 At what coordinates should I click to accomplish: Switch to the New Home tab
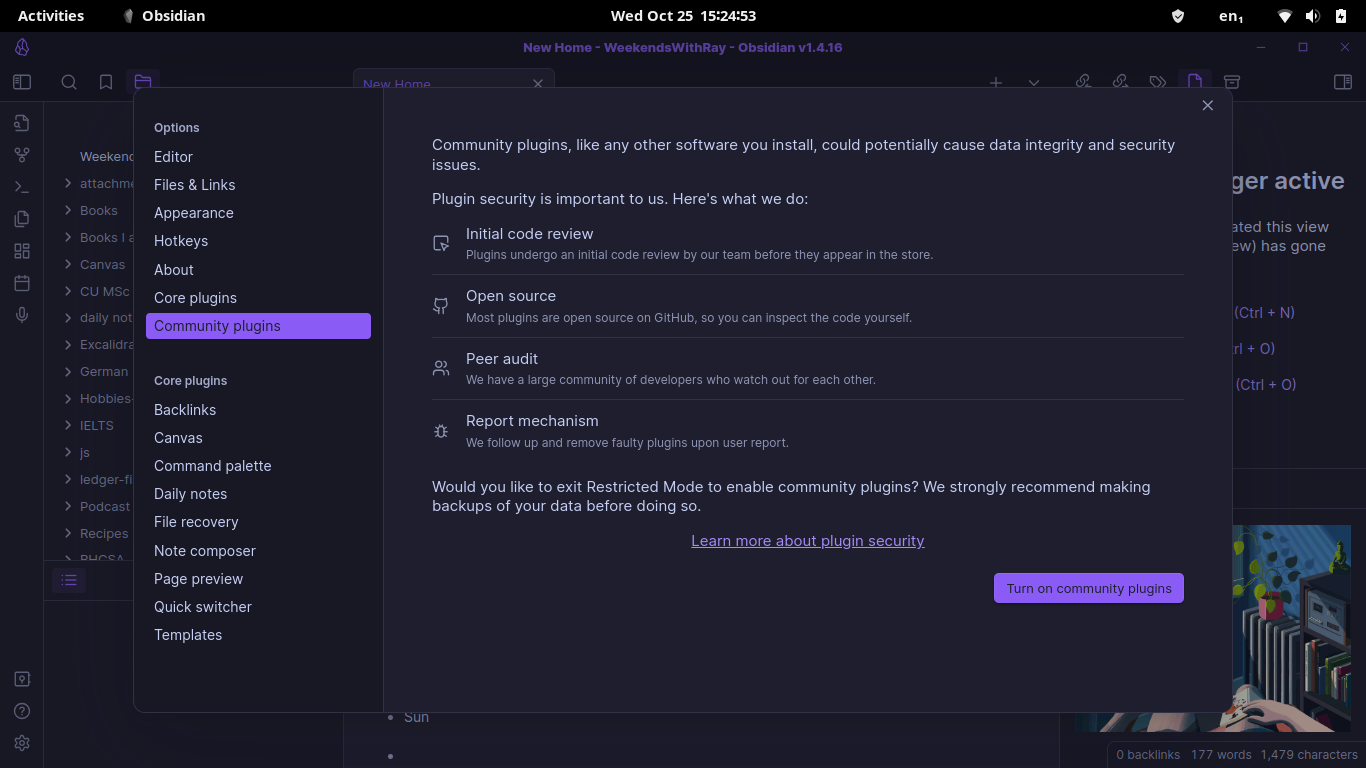click(397, 84)
